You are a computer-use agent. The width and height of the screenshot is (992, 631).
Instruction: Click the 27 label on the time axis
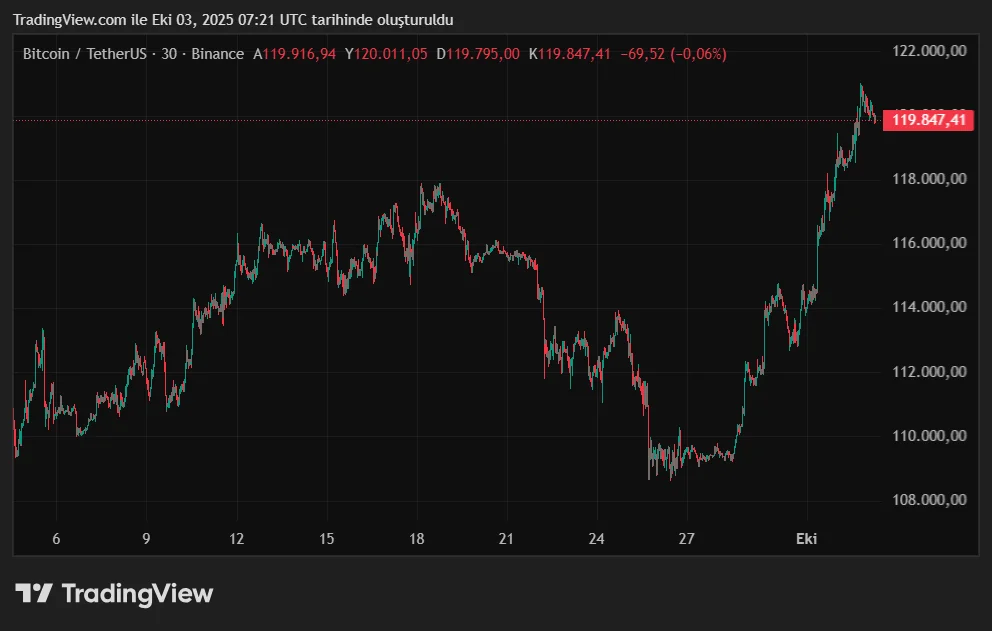pyautogui.click(x=686, y=539)
